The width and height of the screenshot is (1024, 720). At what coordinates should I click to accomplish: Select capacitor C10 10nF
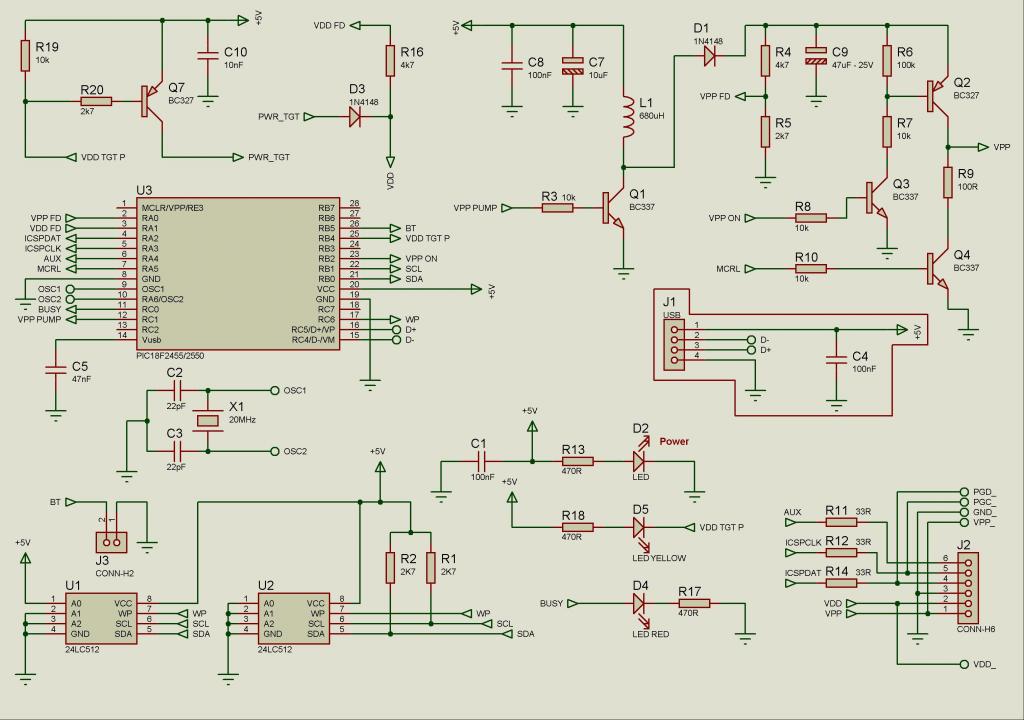pos(208,56)
